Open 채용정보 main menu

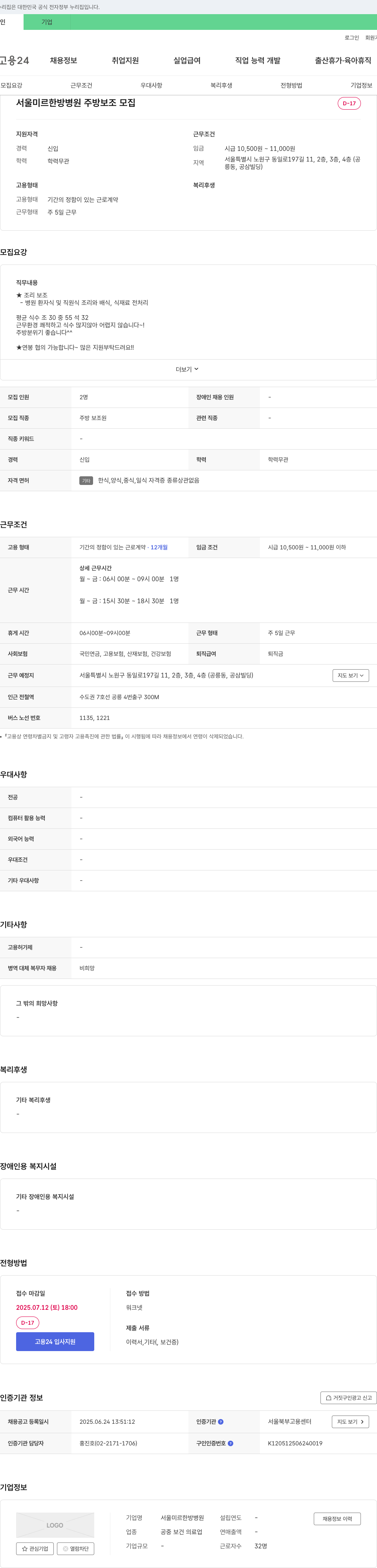(63, 60)
